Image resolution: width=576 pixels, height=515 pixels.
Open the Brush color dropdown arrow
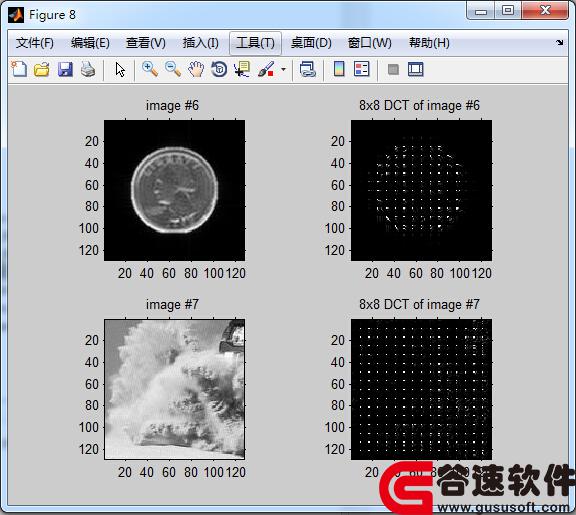click(283, 69)
